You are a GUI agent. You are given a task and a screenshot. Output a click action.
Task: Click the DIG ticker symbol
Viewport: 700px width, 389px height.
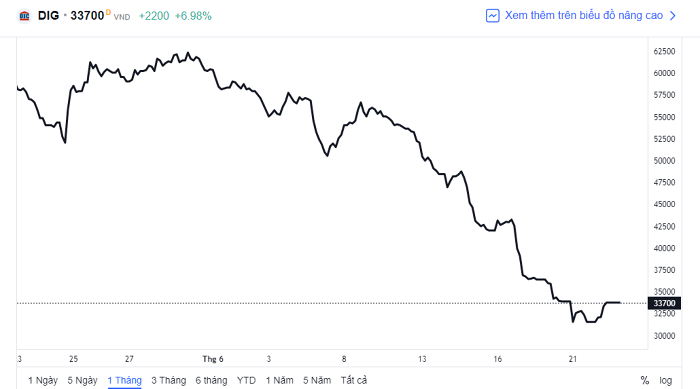pyautogui.click(x=48, y=16)
